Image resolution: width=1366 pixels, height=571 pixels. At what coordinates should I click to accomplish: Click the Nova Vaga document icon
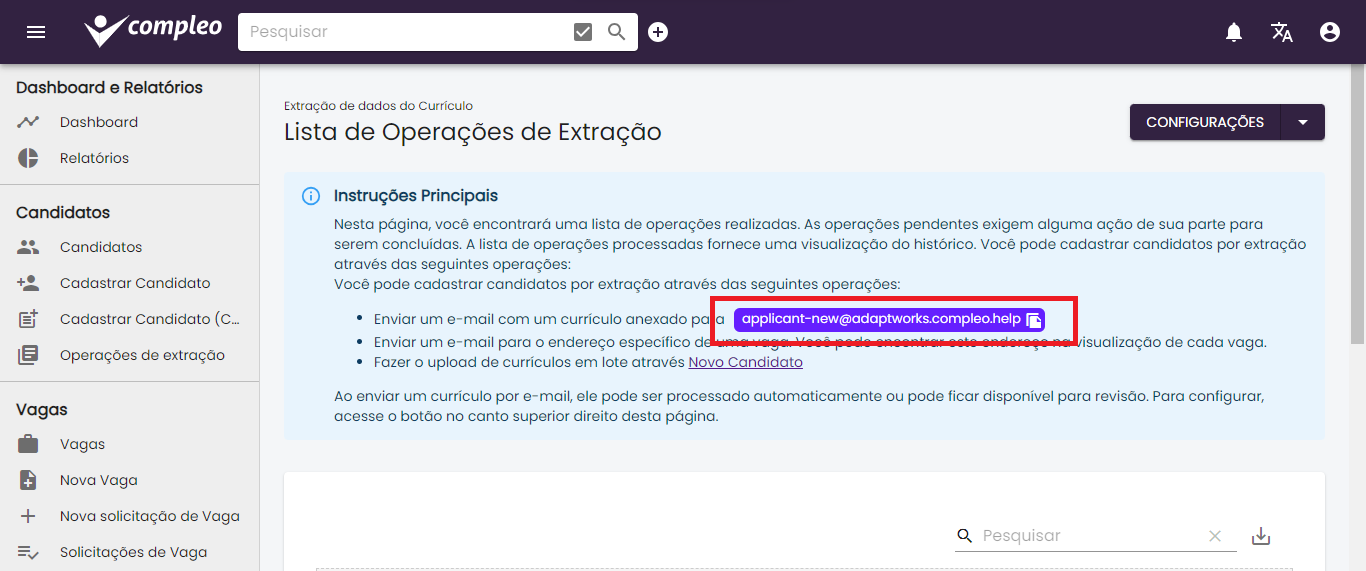coord(28,480)
